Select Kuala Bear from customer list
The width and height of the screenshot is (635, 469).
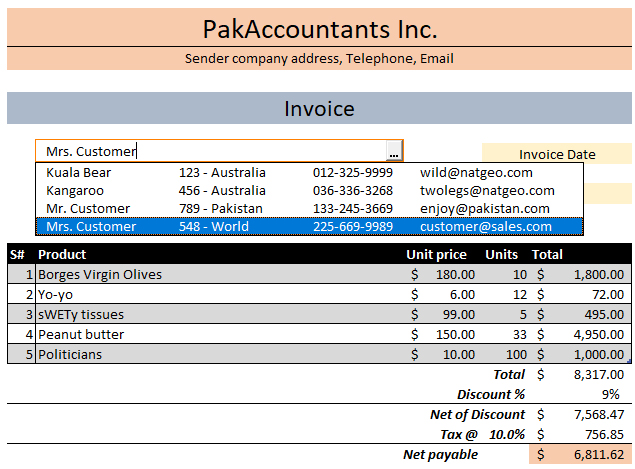point(309,173)
